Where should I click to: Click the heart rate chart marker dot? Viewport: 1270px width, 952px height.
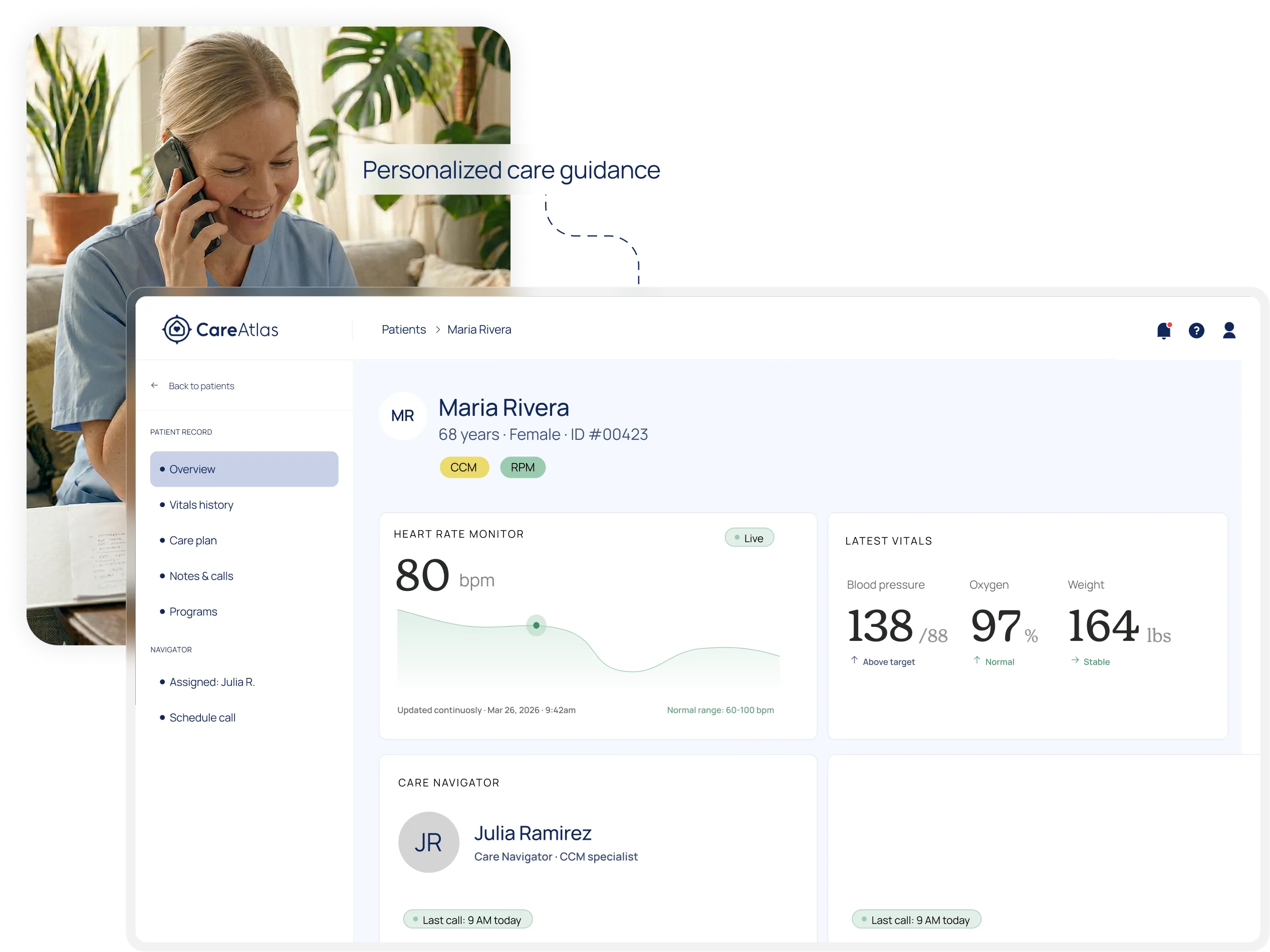[536, 625]
